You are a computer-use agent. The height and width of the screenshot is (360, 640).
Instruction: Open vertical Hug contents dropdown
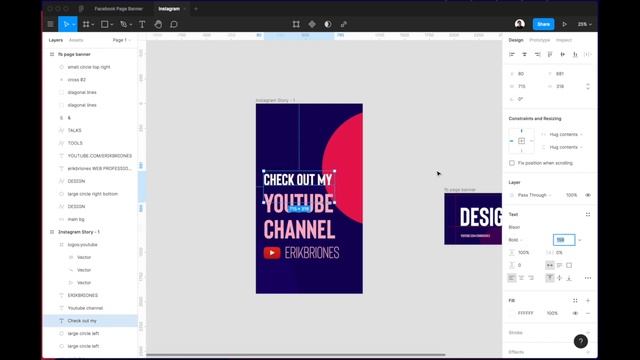[x=565, y=147]
